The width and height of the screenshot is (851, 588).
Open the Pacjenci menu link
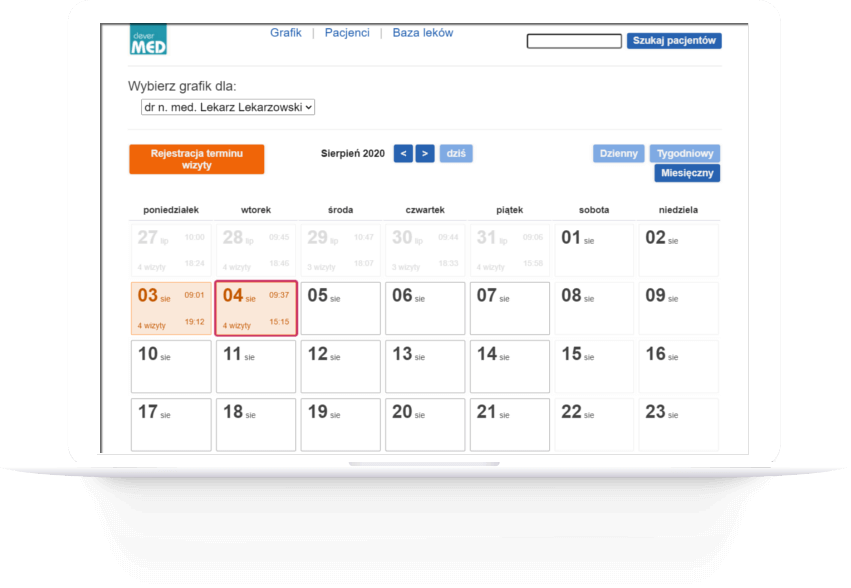347,33
